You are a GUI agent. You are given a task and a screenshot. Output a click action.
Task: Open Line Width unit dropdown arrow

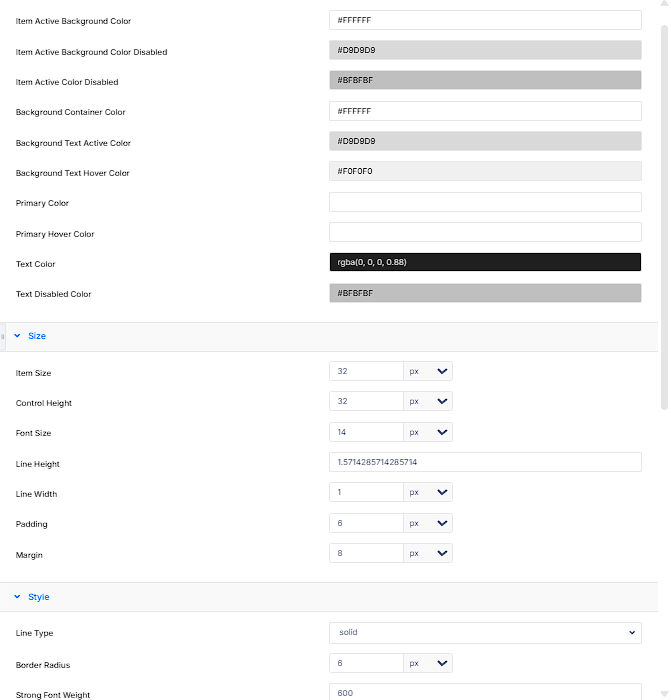click(x=442, y=492)
